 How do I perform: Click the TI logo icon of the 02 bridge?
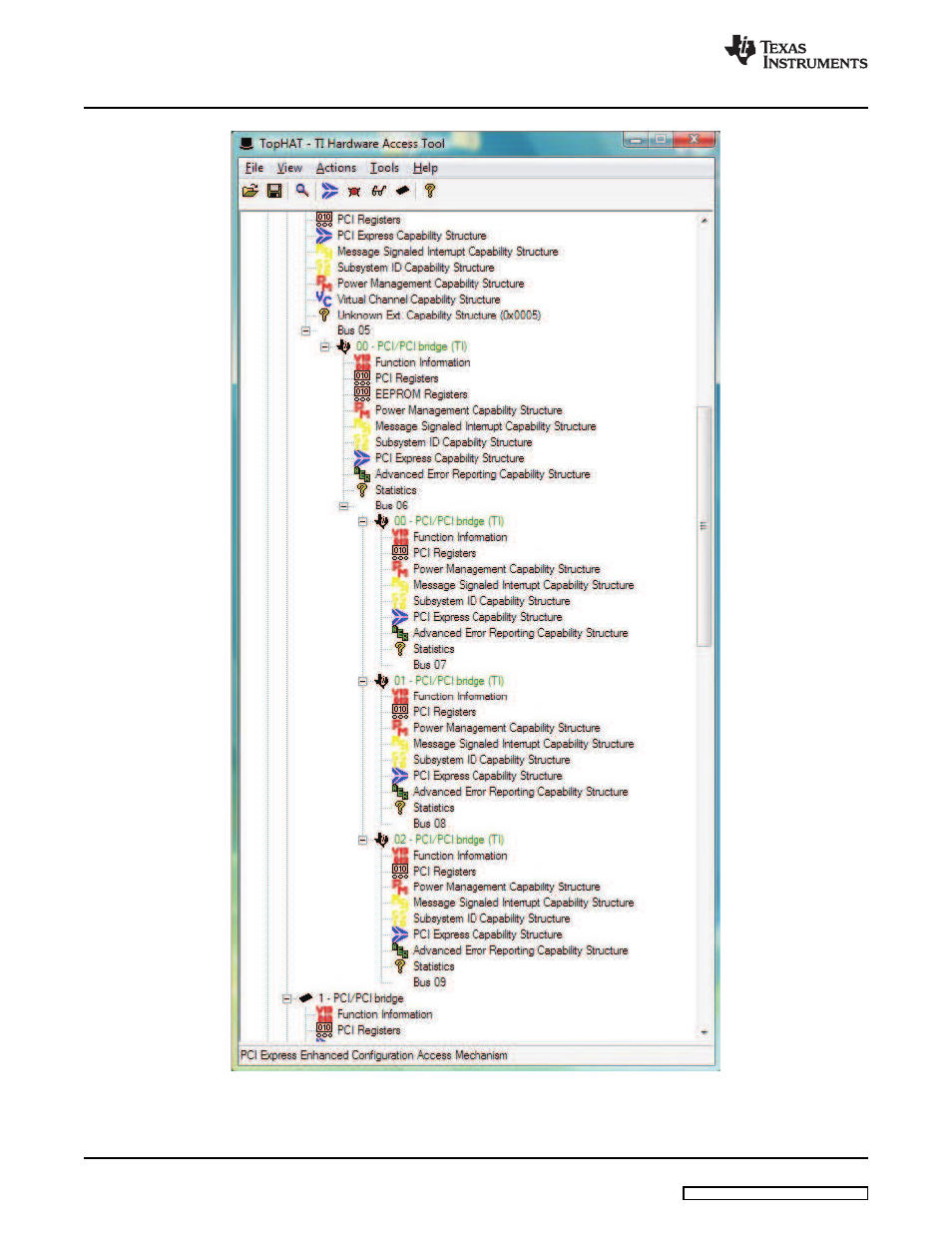click(x=381, y=840)
